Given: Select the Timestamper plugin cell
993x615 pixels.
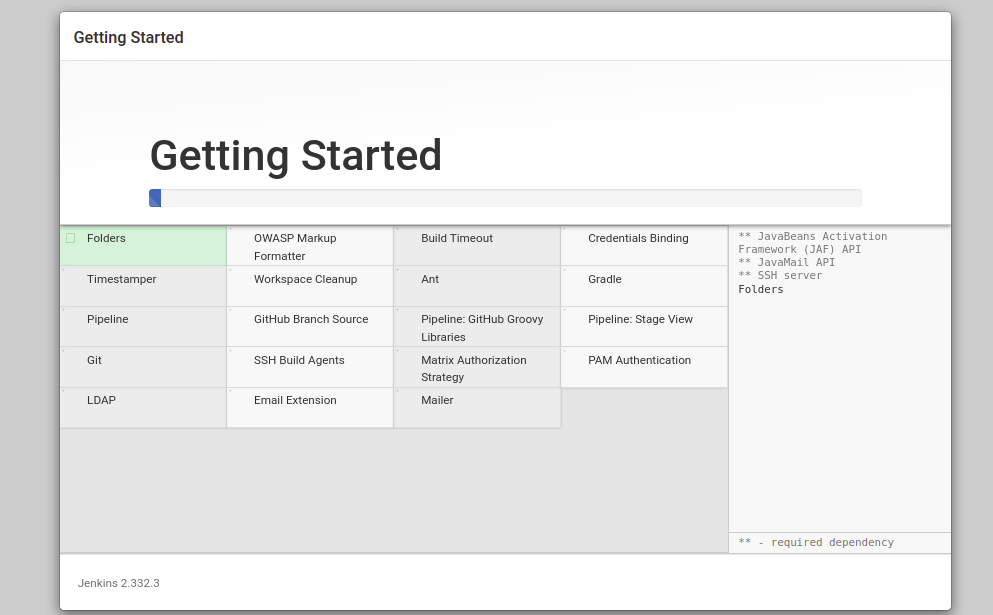Looking at the screenshot, I should pos(143,286).
